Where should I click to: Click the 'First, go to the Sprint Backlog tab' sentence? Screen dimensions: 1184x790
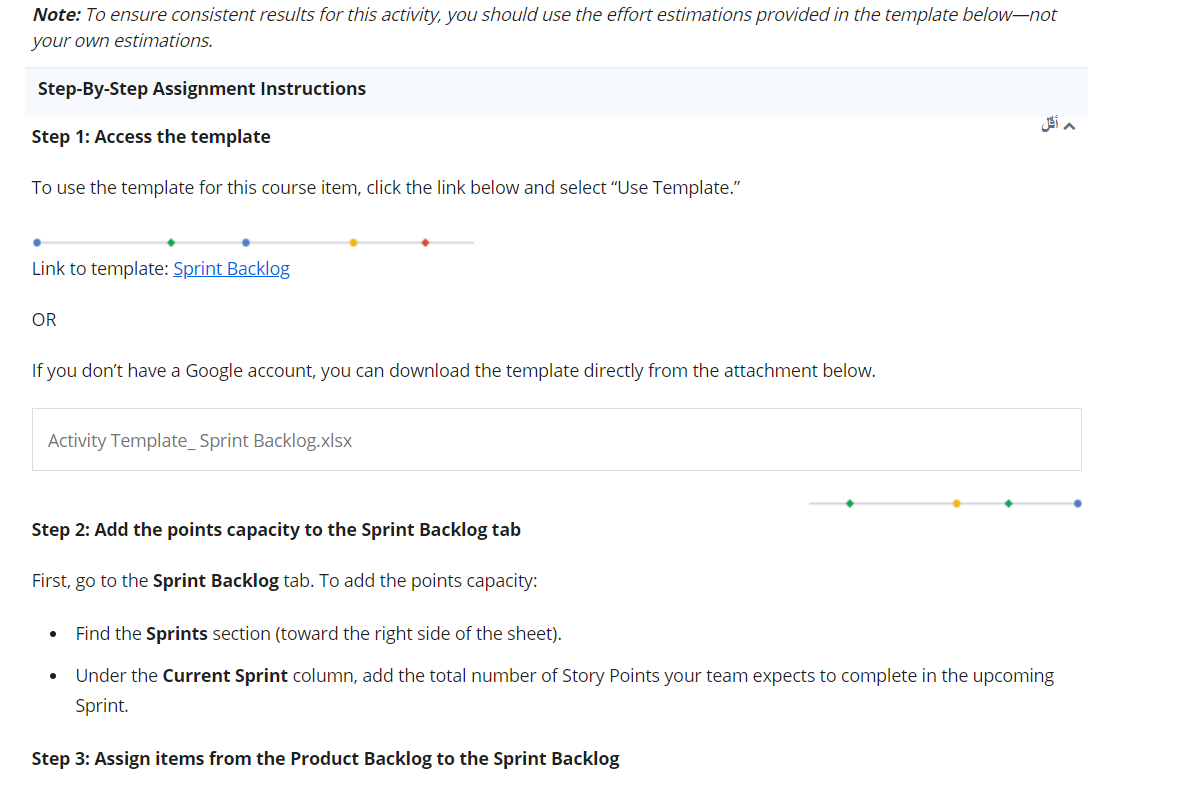click(x=285, y=581)
